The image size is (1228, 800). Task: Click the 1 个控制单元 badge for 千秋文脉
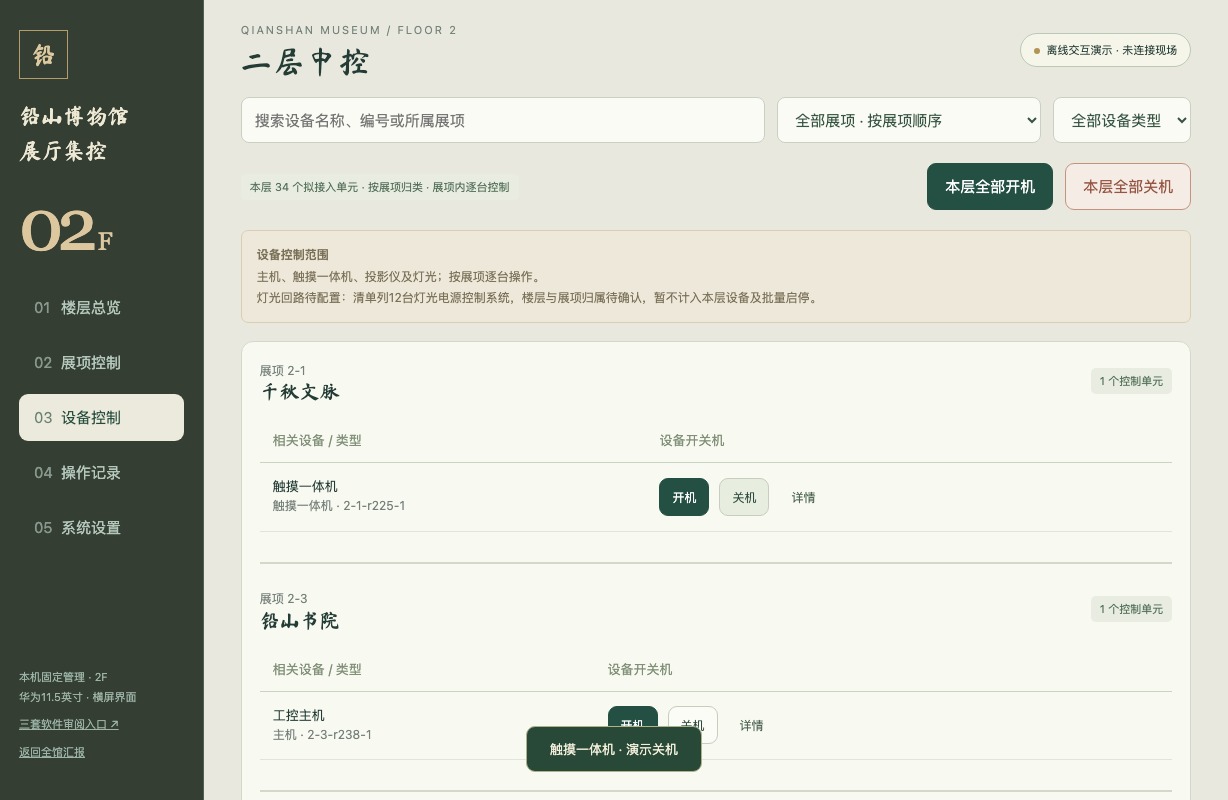pos(1131,381)
